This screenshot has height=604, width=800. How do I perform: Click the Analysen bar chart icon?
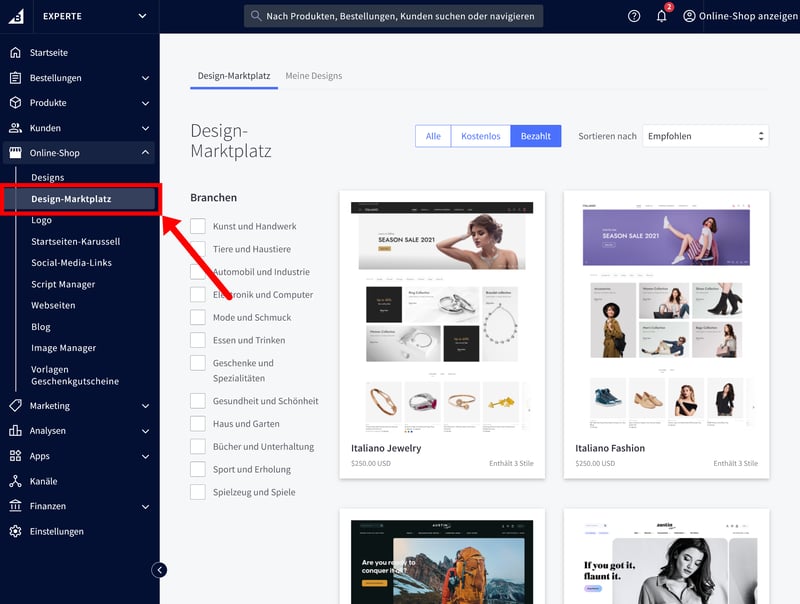pos(15,431)
